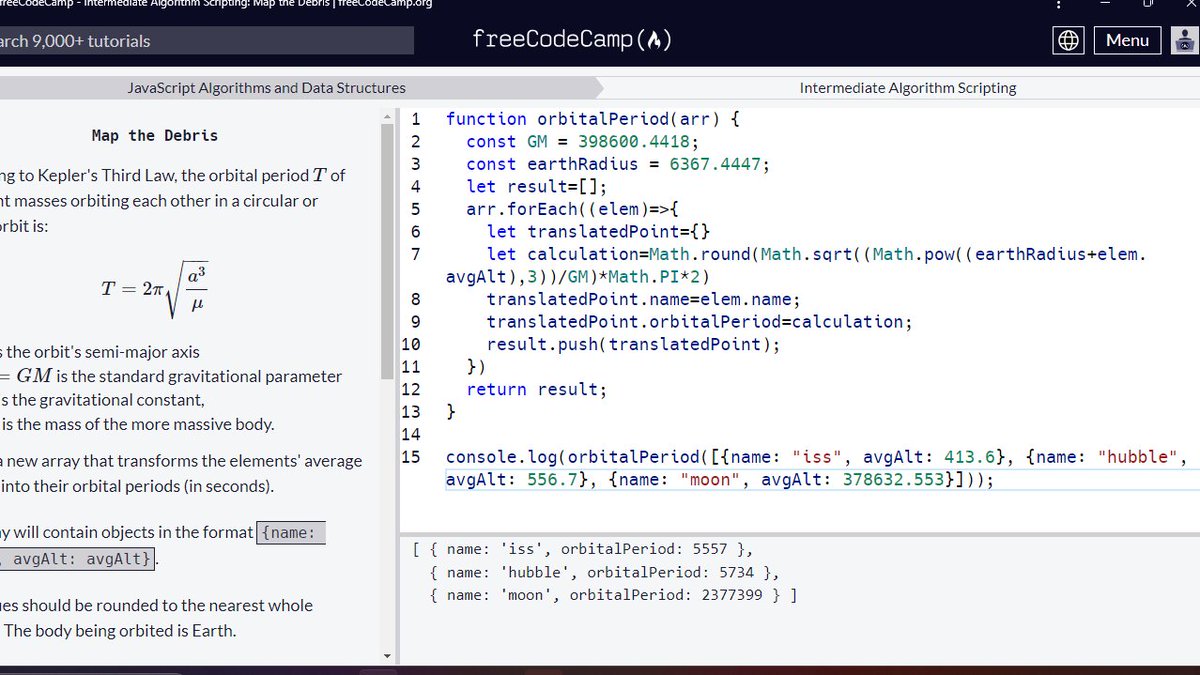
Task: Click Kepler's formula T = 2π√(a³/μ)
Action: [156, 288]
